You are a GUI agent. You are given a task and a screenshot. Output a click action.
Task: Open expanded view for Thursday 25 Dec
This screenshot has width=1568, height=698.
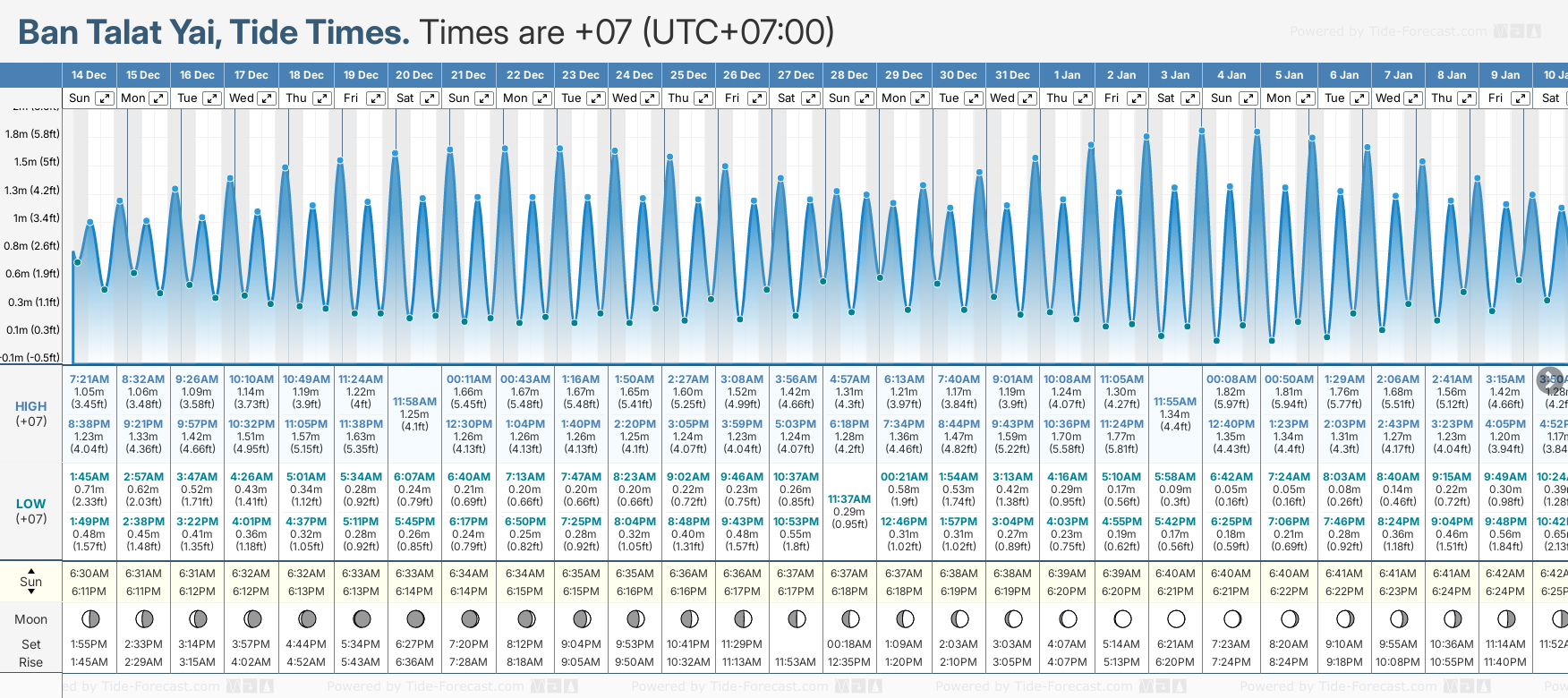click(703, 98)
